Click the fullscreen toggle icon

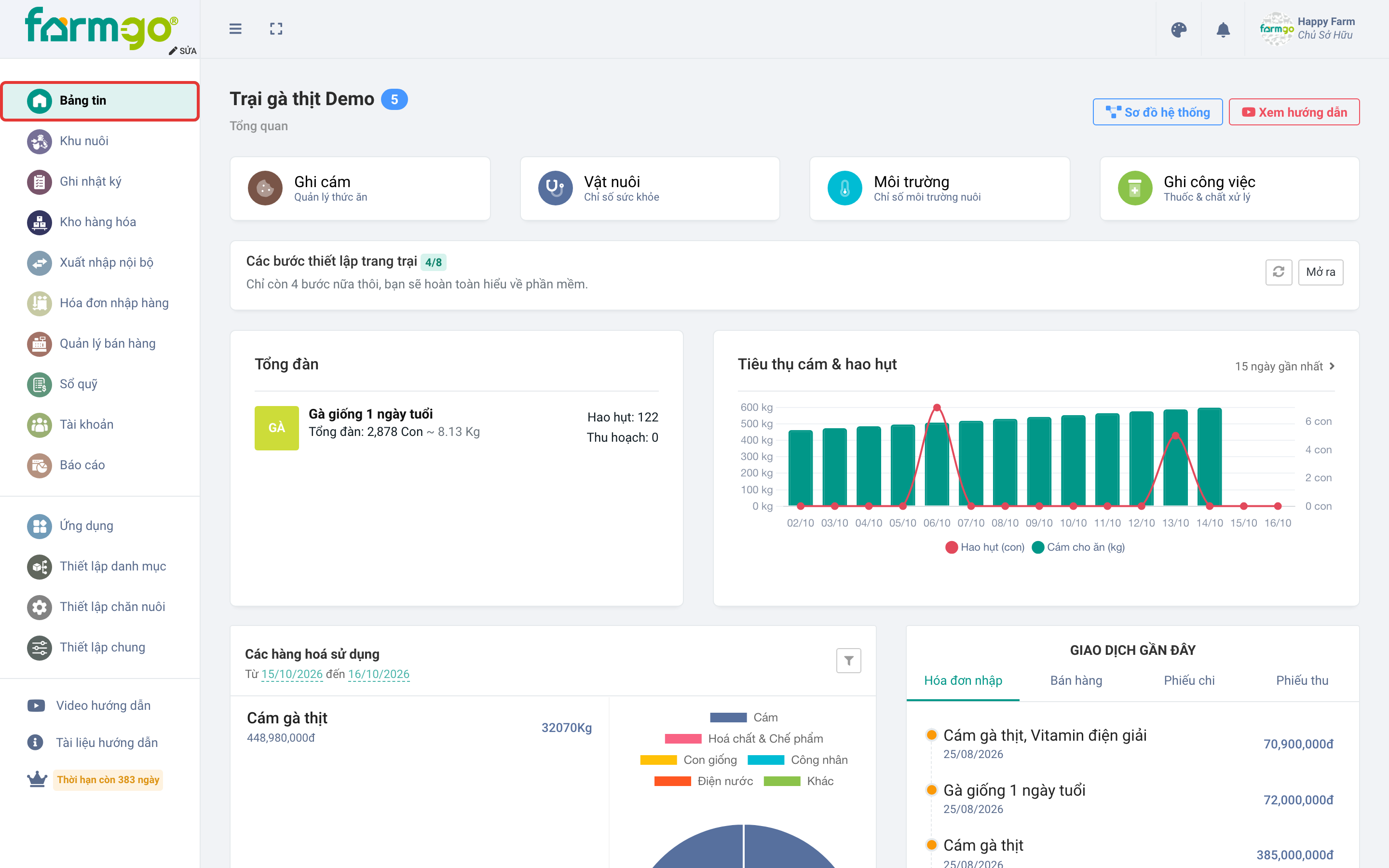point(276,29)
